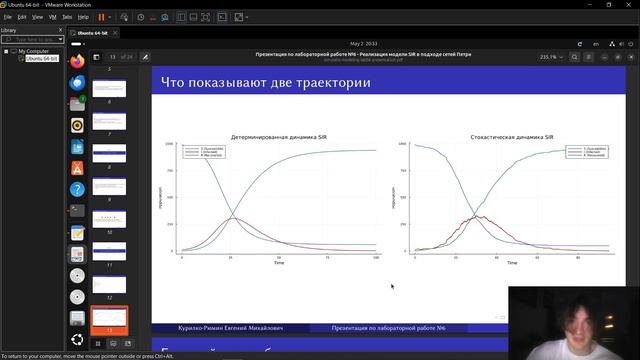Viewport: 640px width, 360px height.
Task: Open Rhythmbox from the dock
Action: (77, 125)
